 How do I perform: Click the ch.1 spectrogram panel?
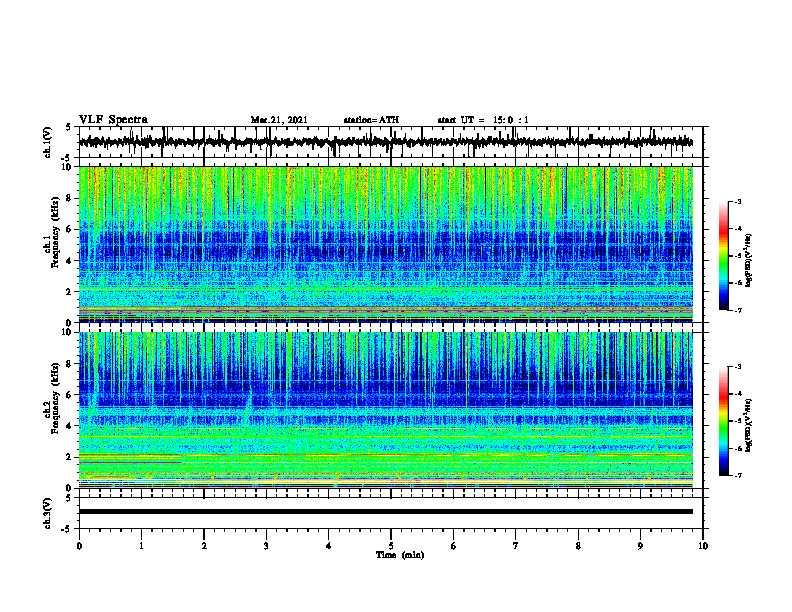(385, 244)
